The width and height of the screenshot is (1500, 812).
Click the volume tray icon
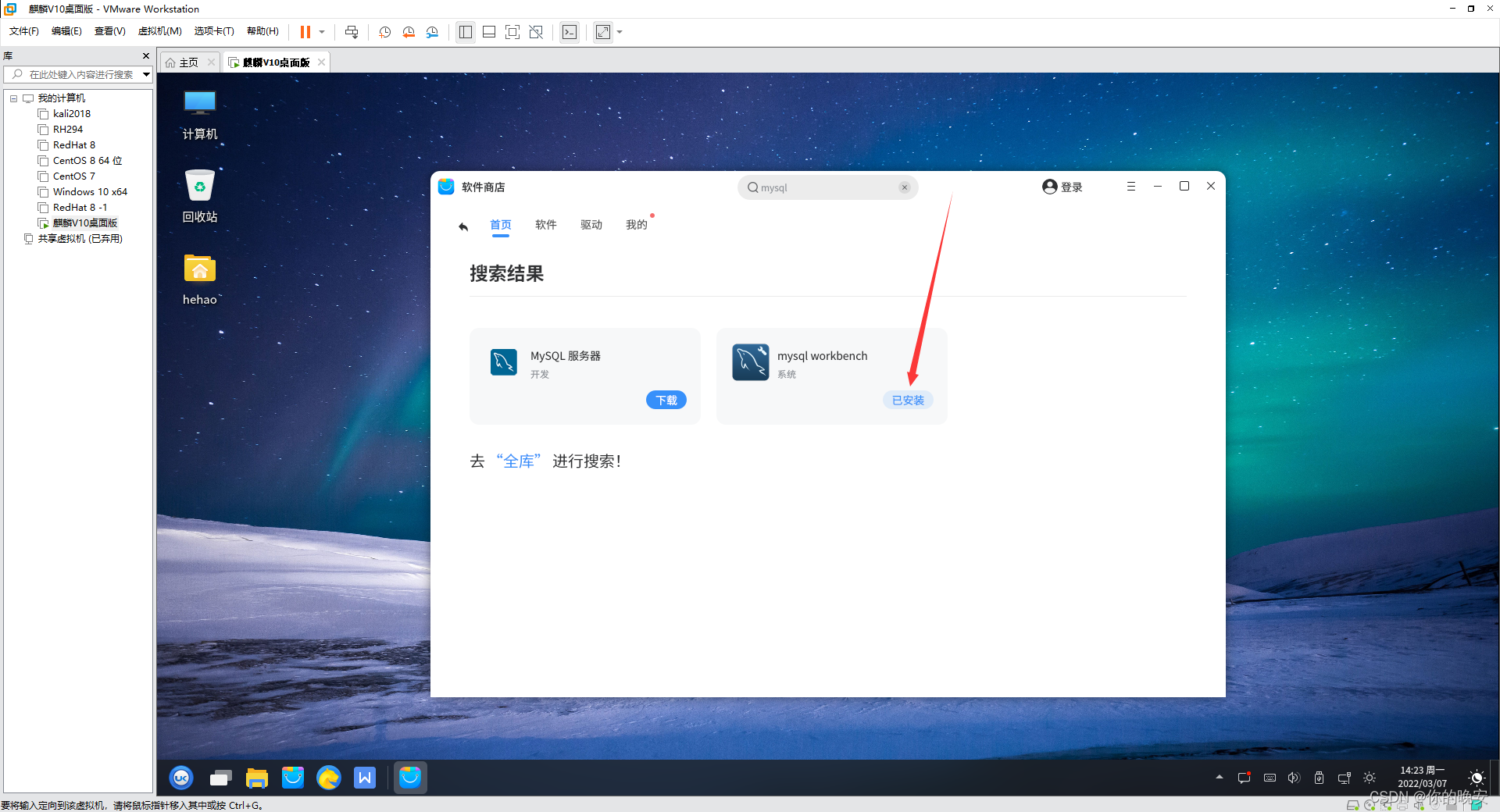(1294, 778)
